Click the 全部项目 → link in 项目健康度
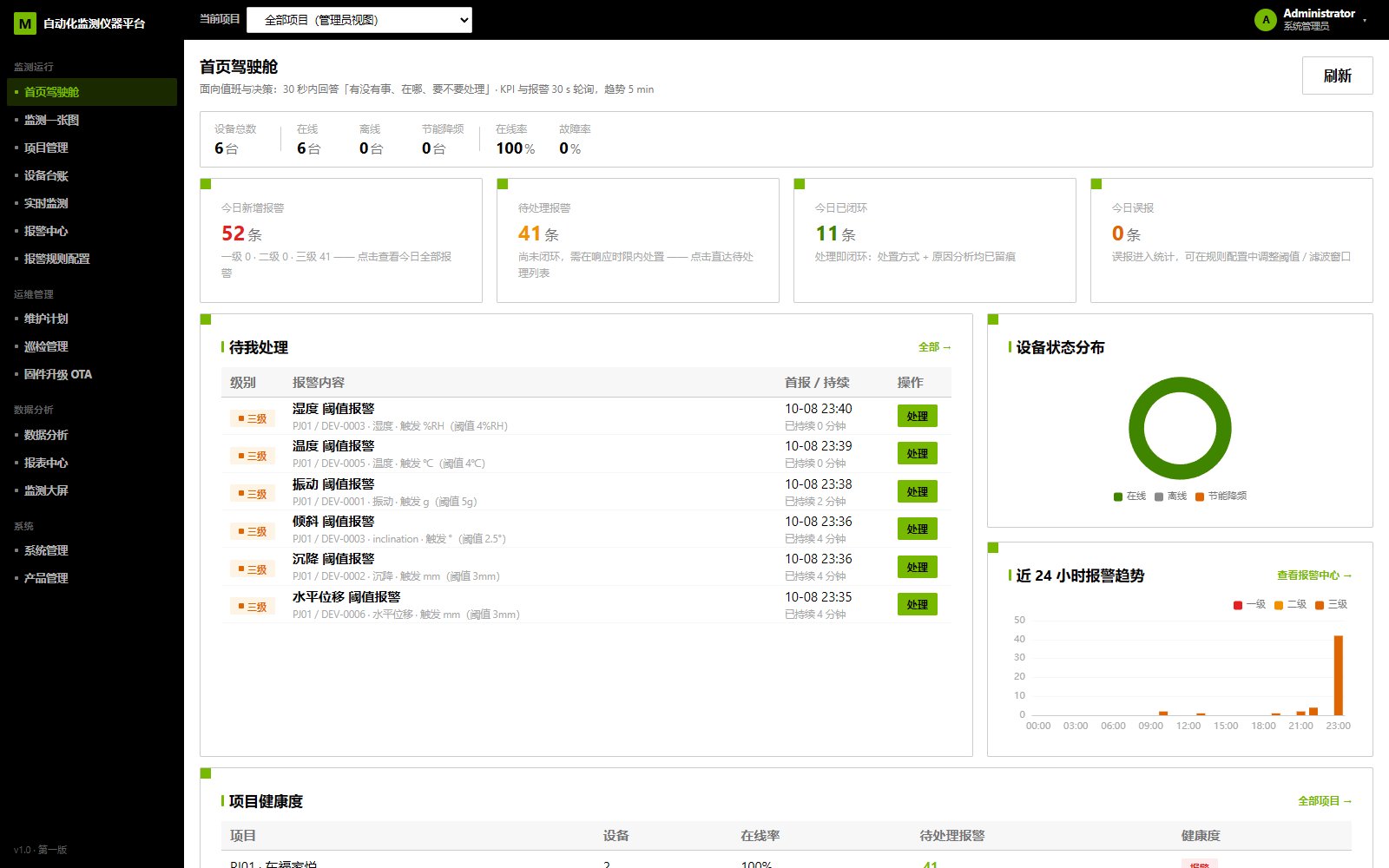Image resolution: width=1389 pixels, height=868 pixels. (1325, 801)
